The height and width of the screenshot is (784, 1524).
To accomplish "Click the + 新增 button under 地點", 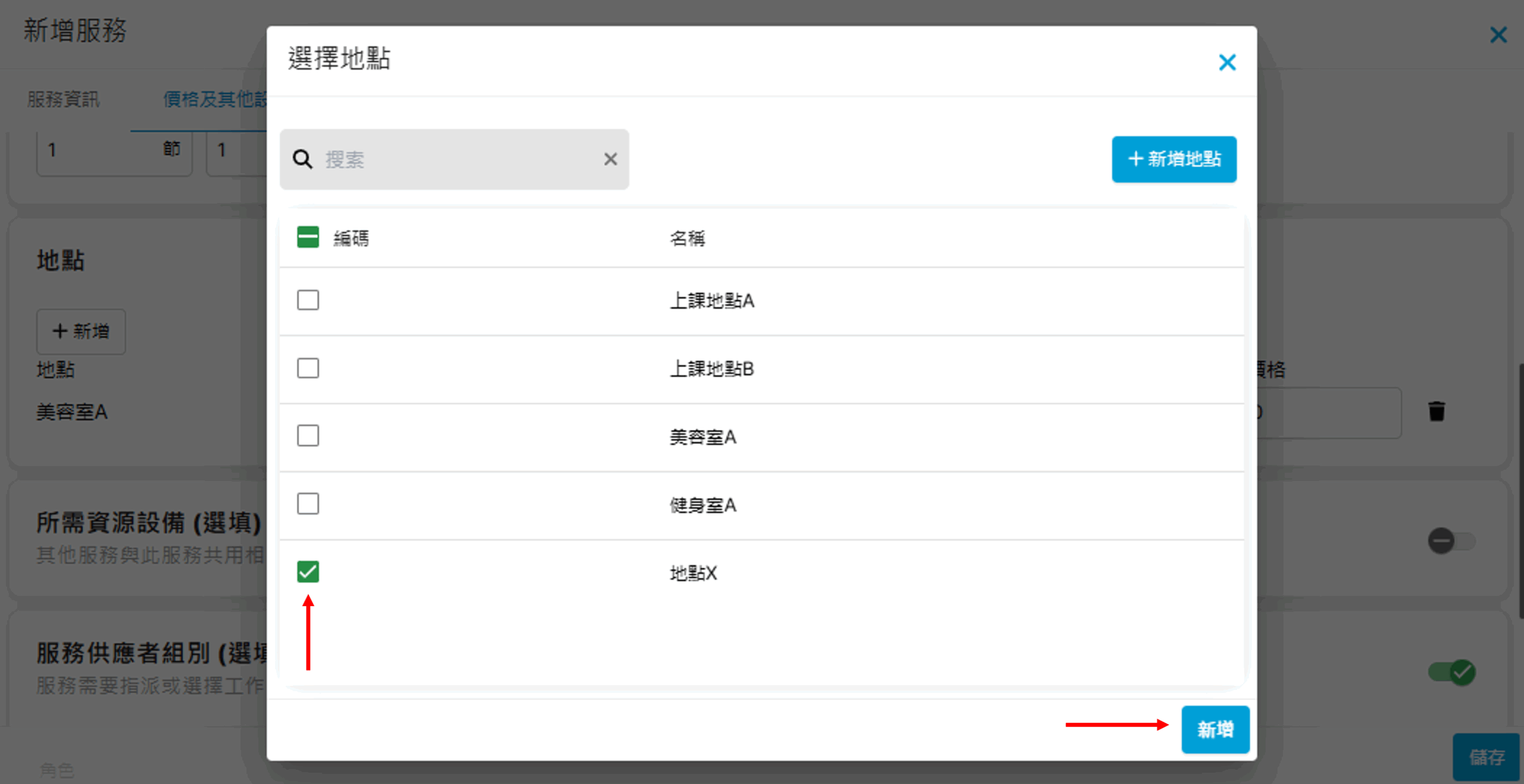I will (81, 332).
